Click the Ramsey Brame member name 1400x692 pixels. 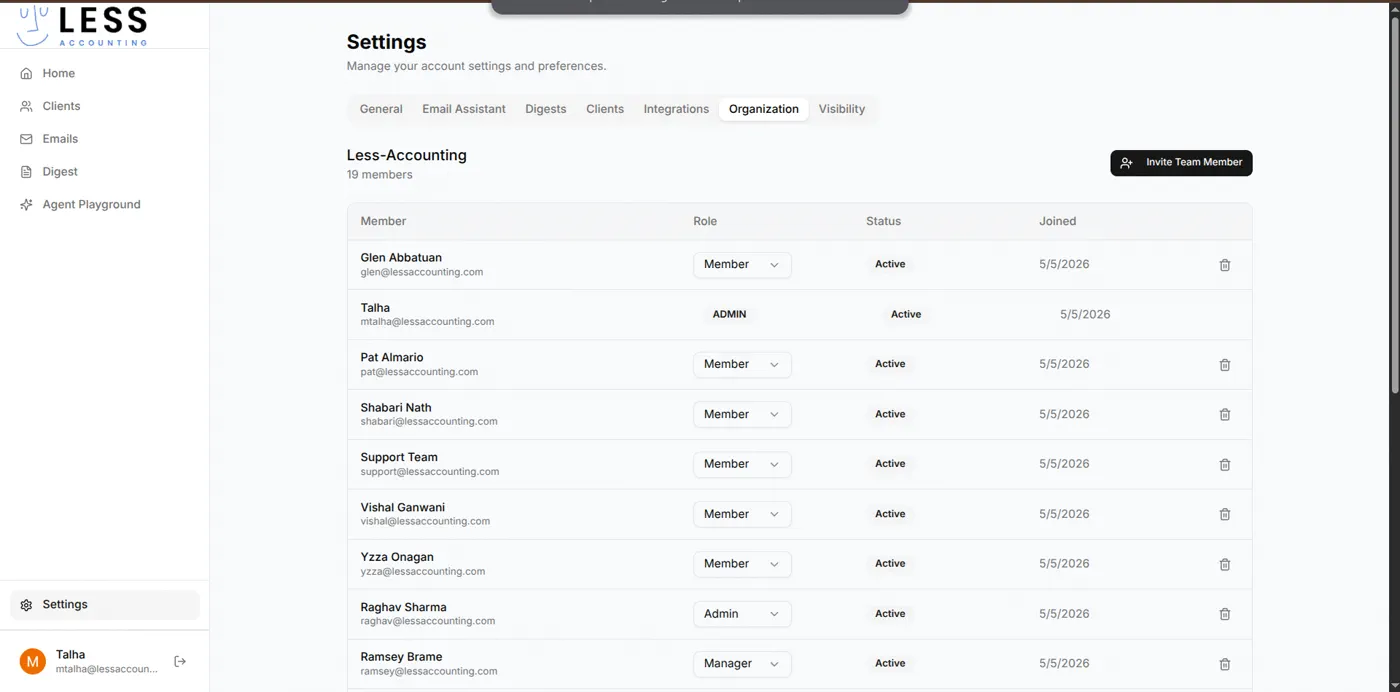(x=401, y=657)
